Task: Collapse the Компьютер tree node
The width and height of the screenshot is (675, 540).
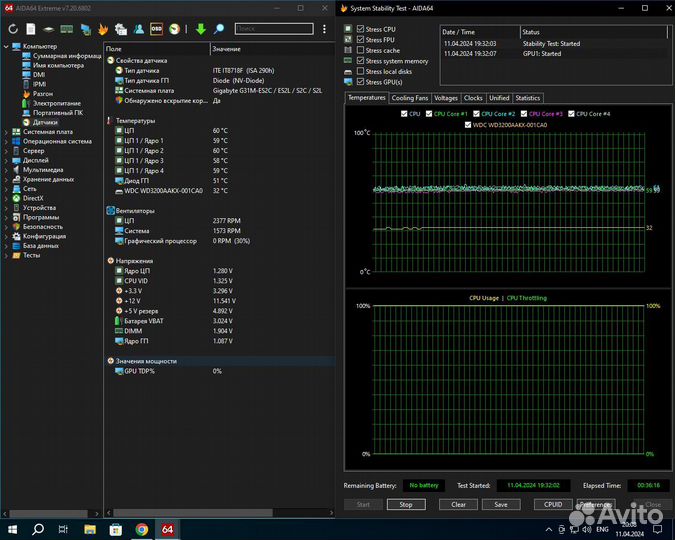Action: click(x=6, y=46)
